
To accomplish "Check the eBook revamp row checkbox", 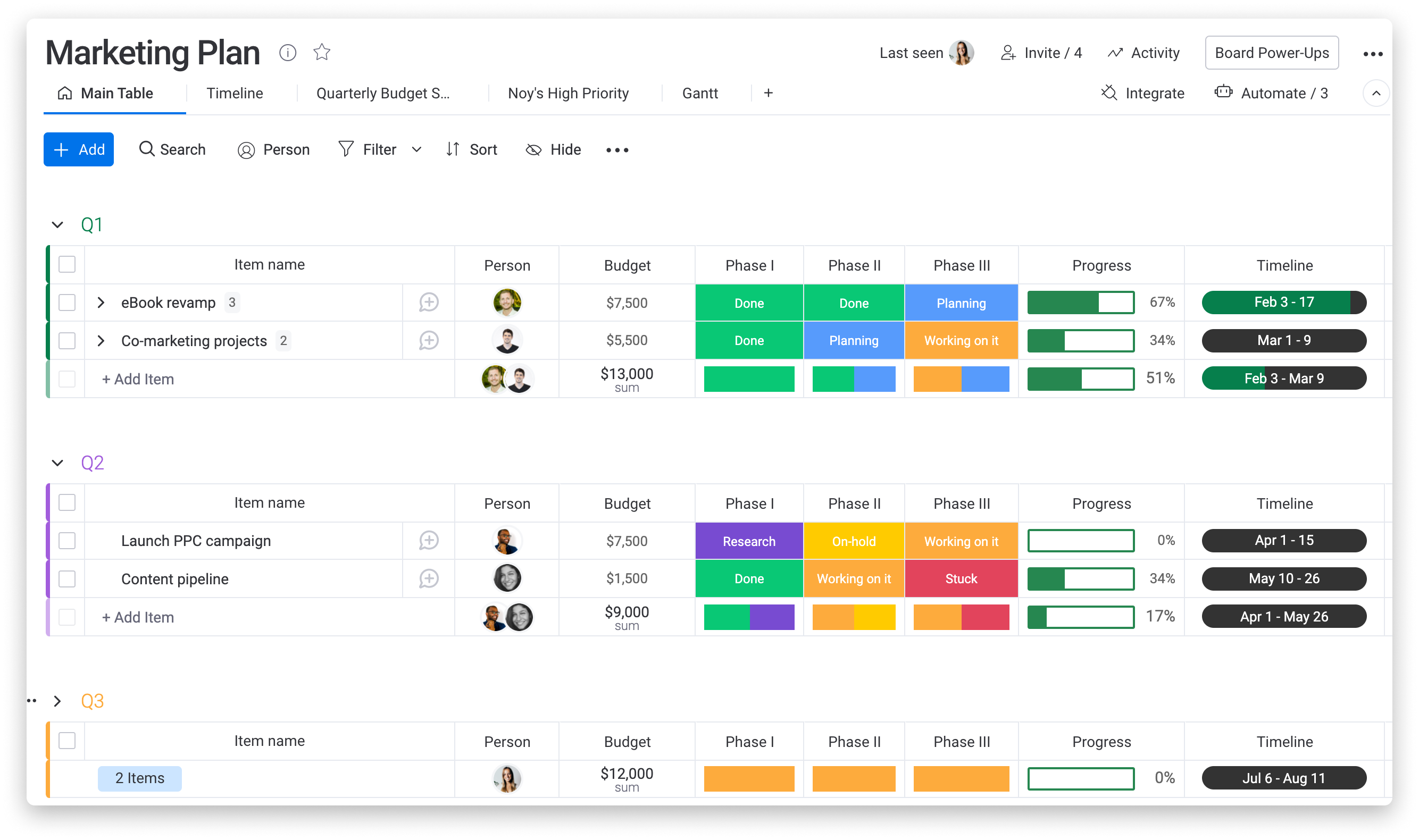I will click(67, 302).
